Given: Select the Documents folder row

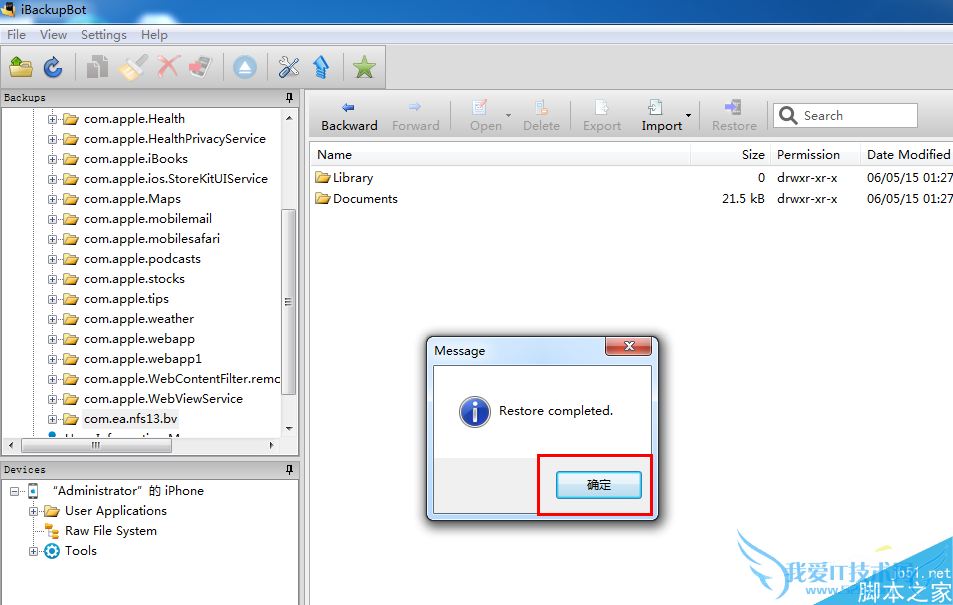Looking at the screenshot, I should tap(631, 199).
